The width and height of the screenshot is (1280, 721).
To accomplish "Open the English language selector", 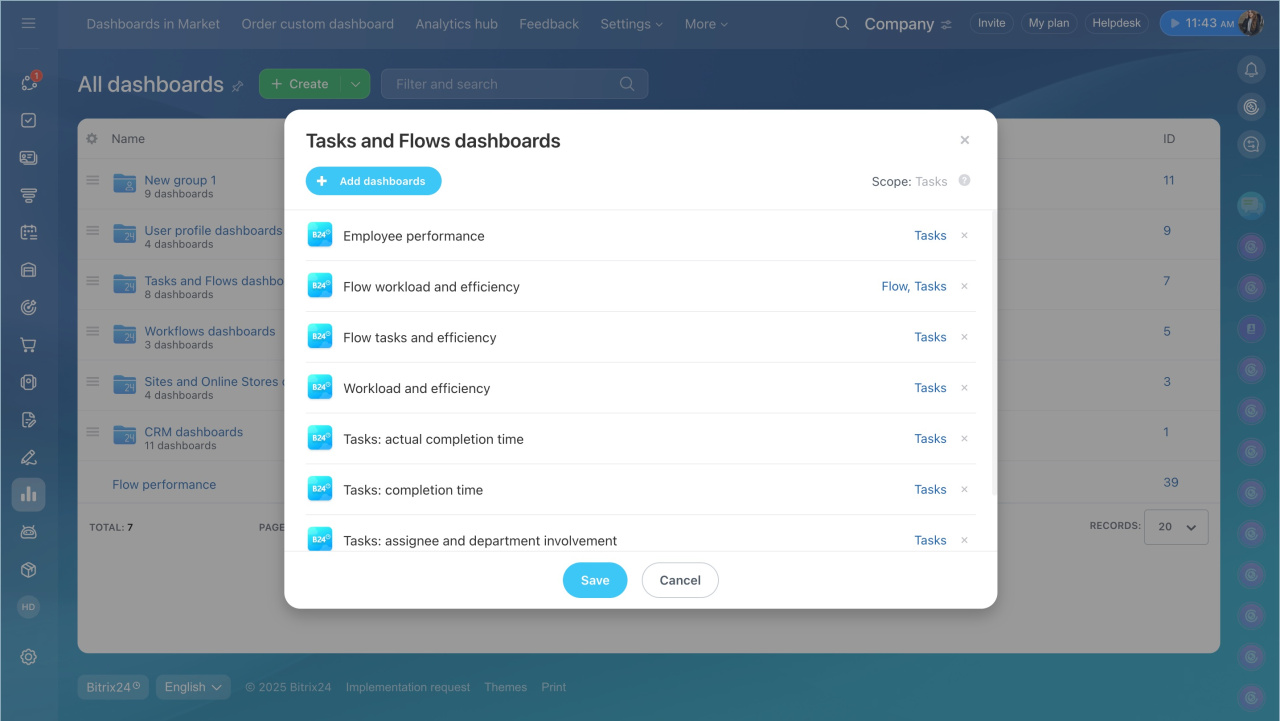I will tap(193, 687).
